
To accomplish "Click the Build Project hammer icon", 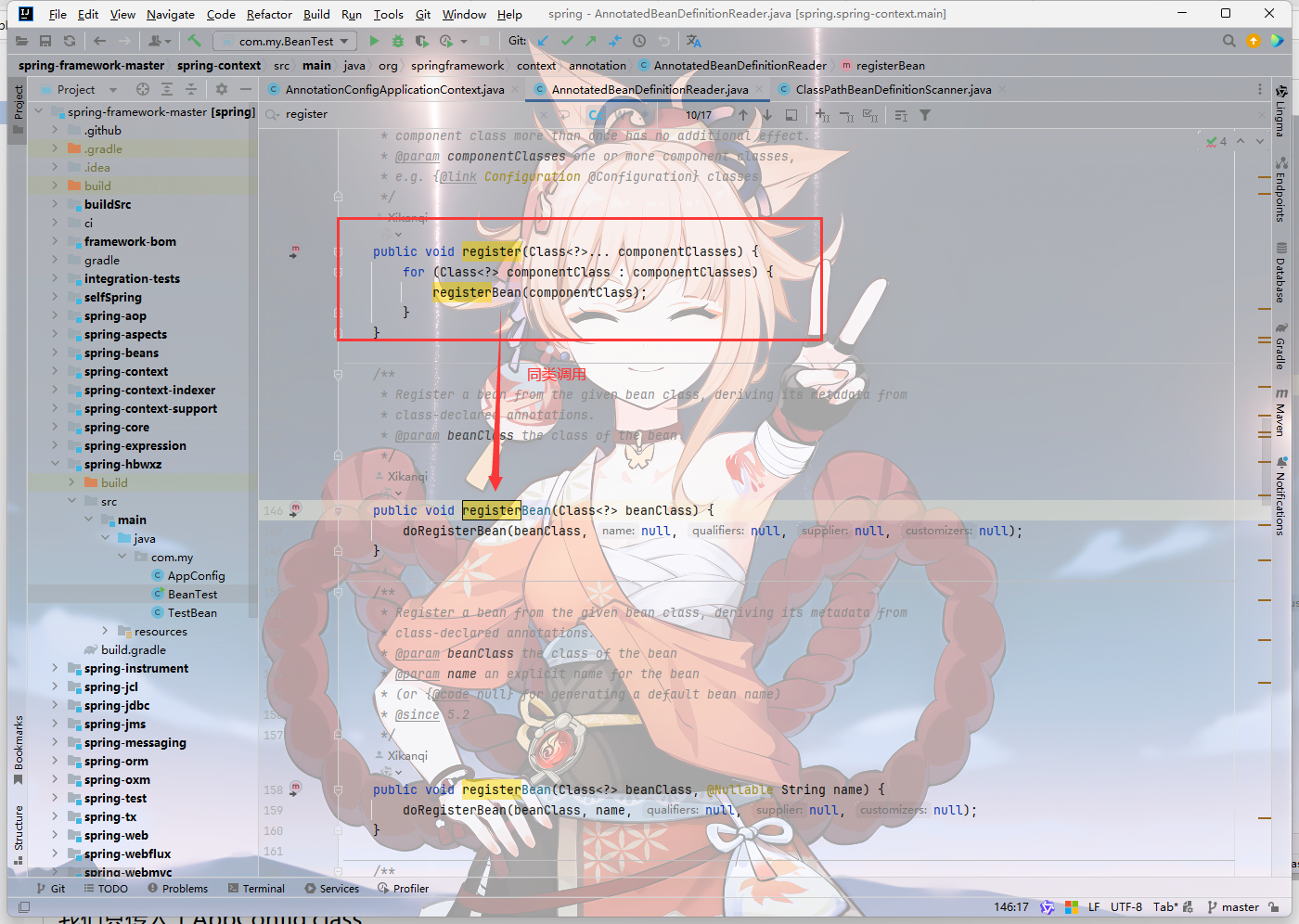I will tap(194, 41).
